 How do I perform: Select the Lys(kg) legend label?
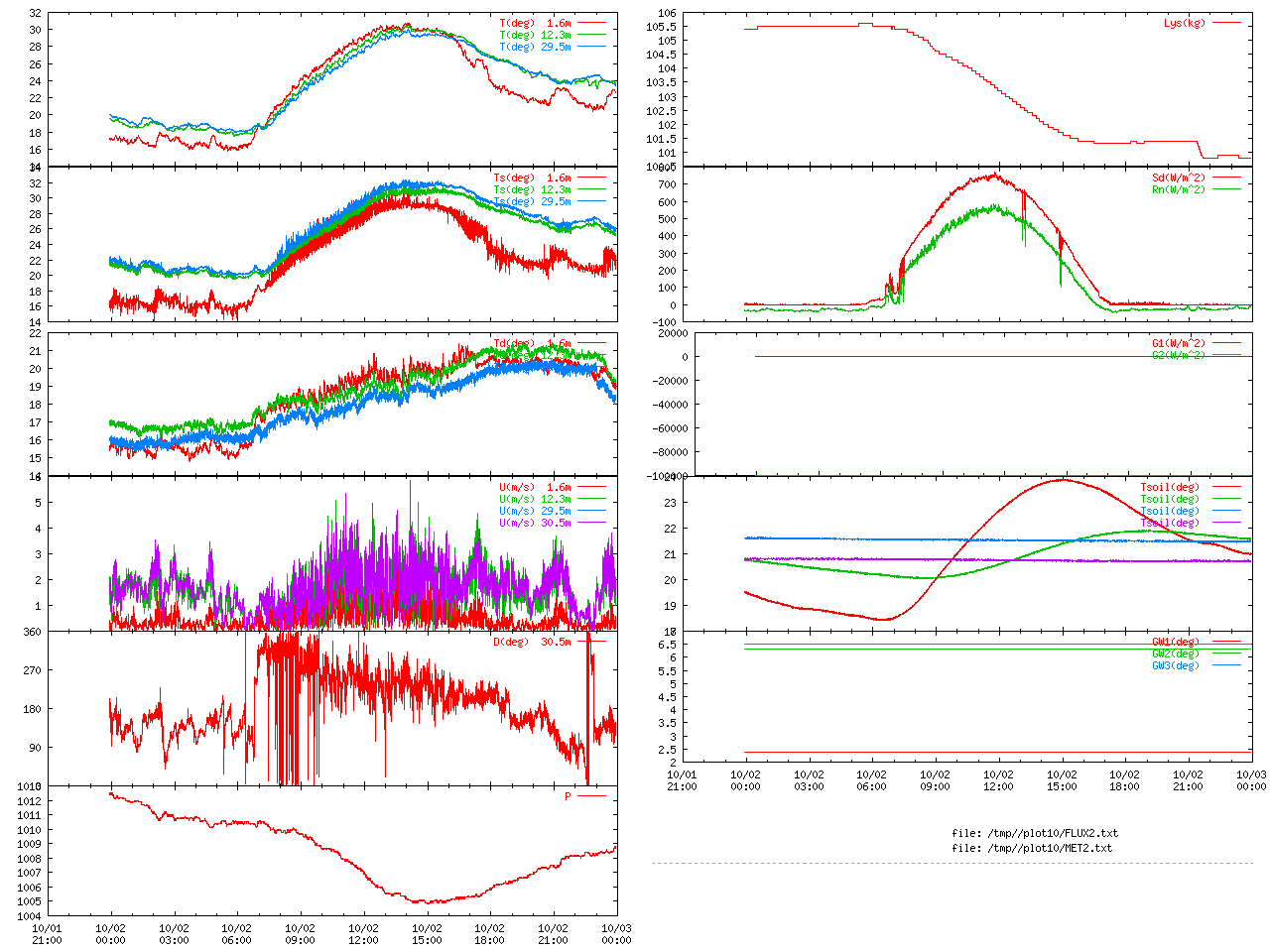pyautogui.click(x=1184, y=23)
